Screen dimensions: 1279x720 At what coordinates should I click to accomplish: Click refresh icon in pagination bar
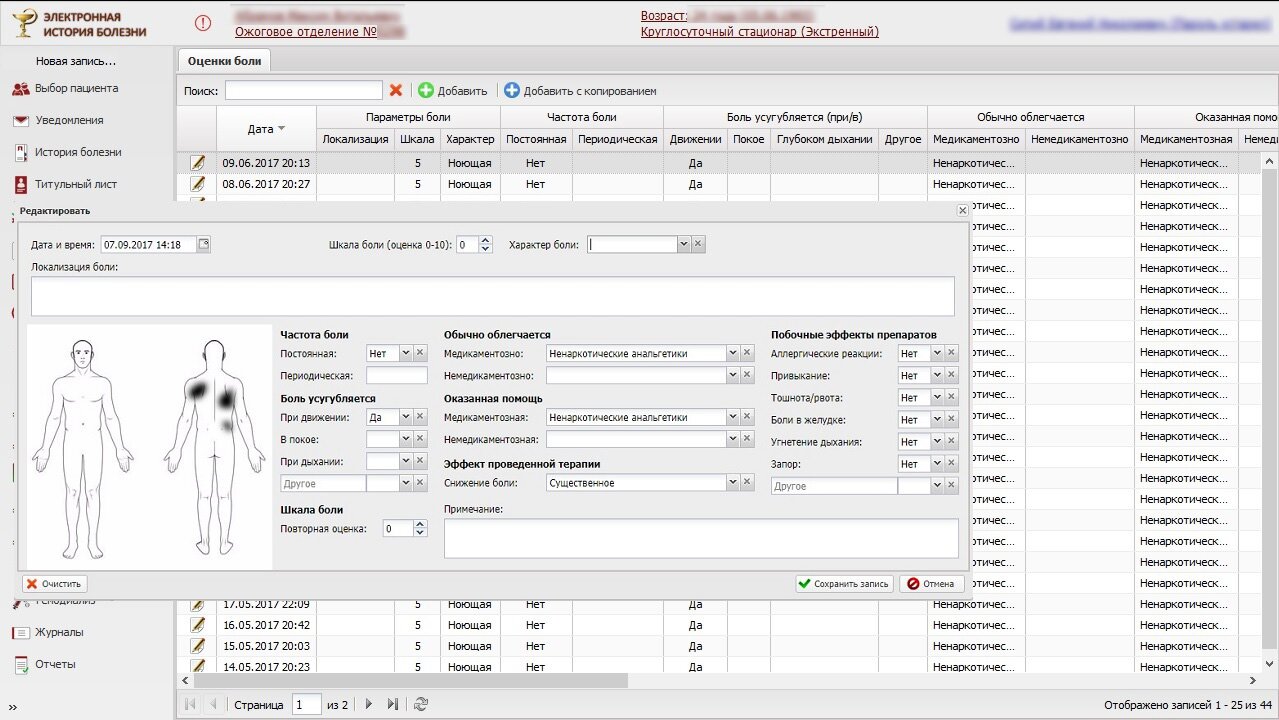tap(421, 704)
